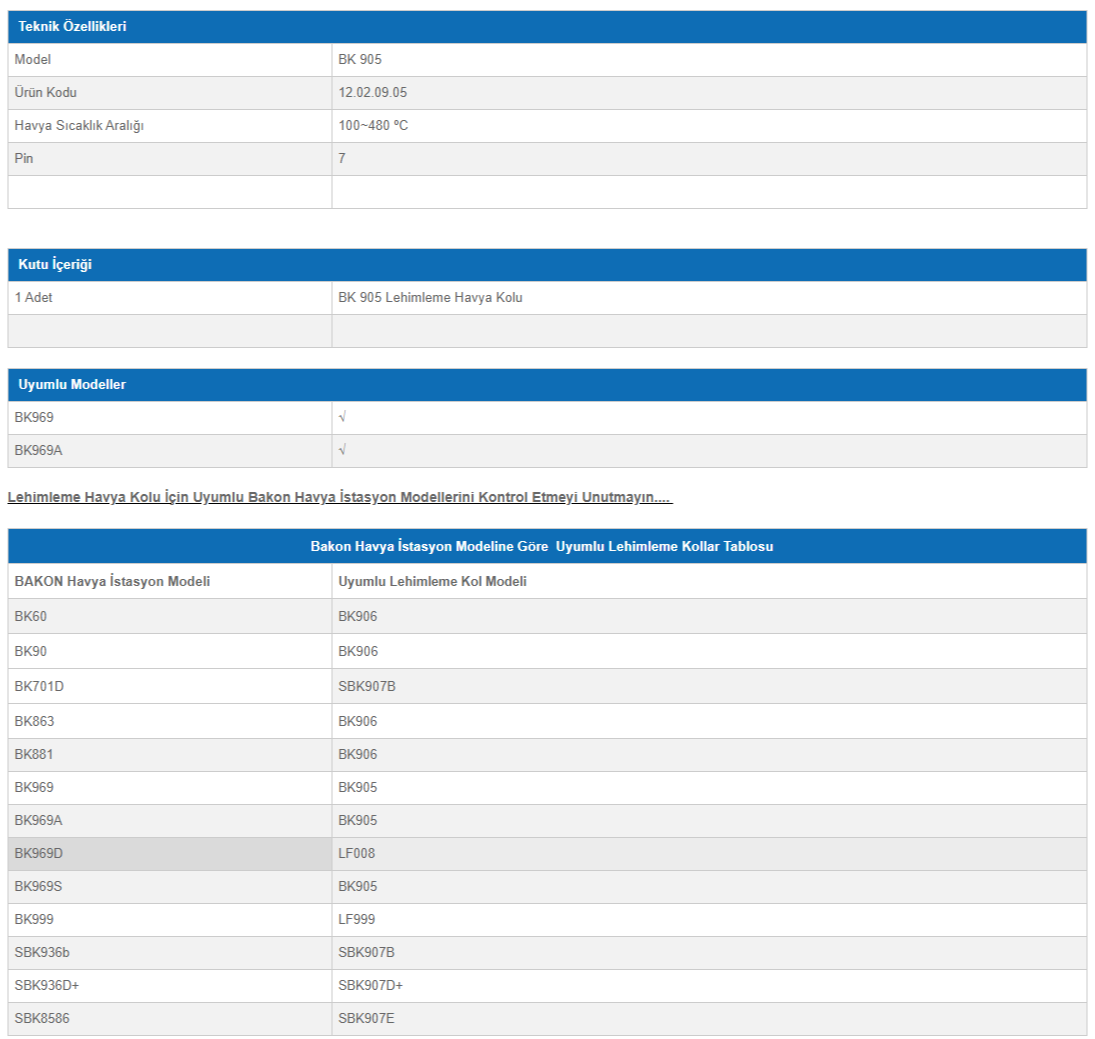The image size is (1095, 1039).
Task: Click "BK 905 Lehimleme Havya Kolu" text
Action: point(430,298)
